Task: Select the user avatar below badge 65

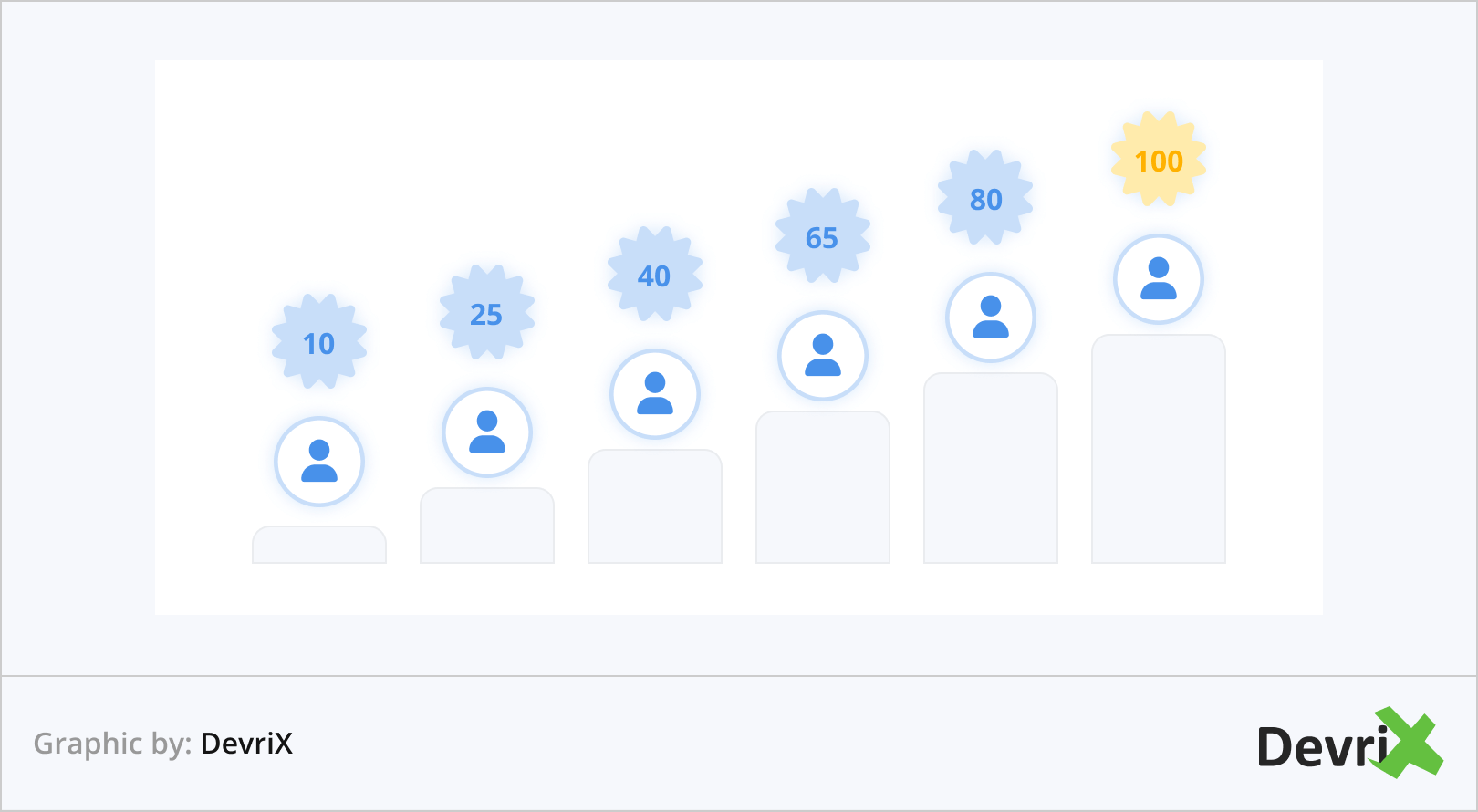Action: click(x=823, y=356)
